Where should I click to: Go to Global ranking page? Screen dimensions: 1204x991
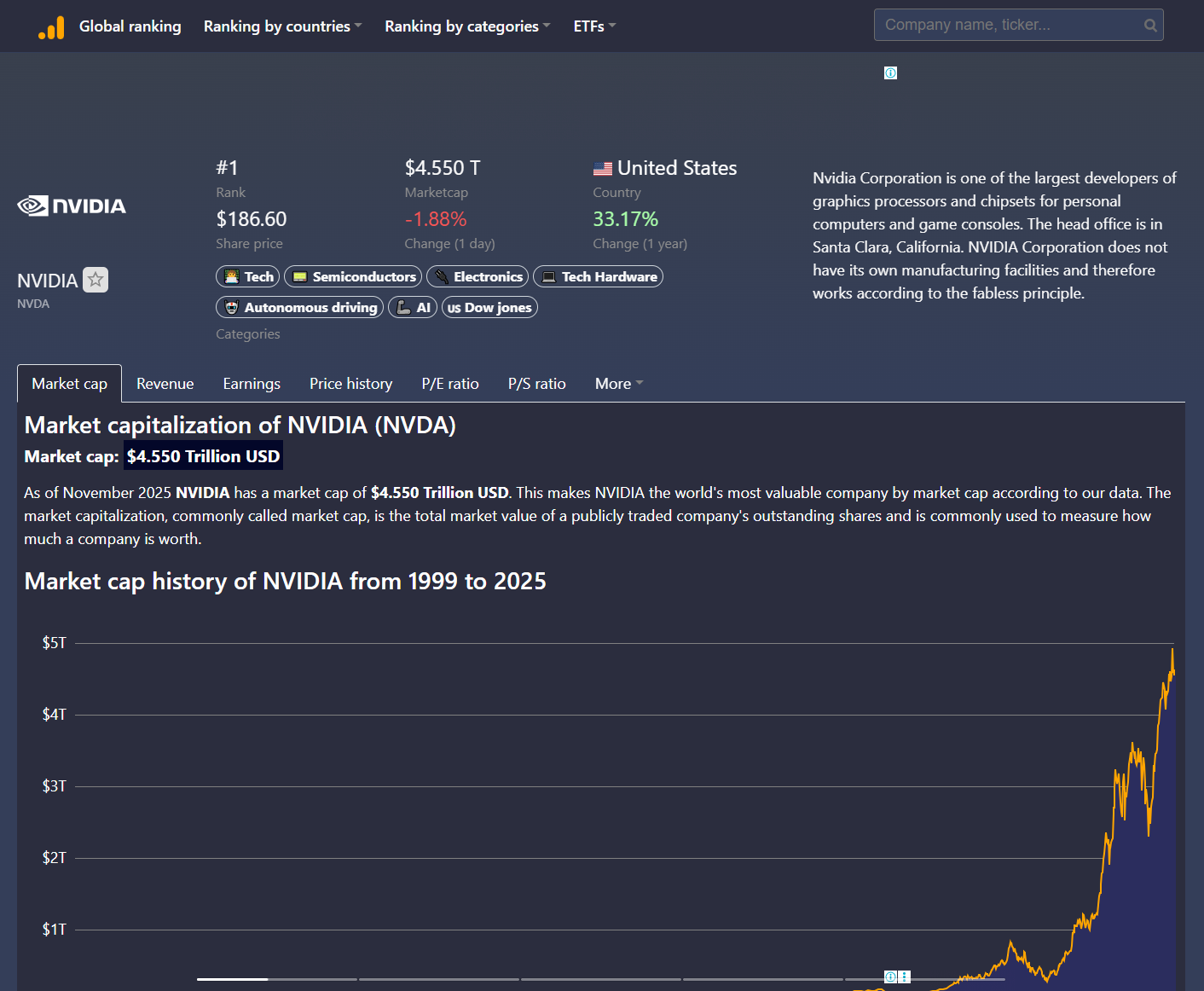pos(130,26)
